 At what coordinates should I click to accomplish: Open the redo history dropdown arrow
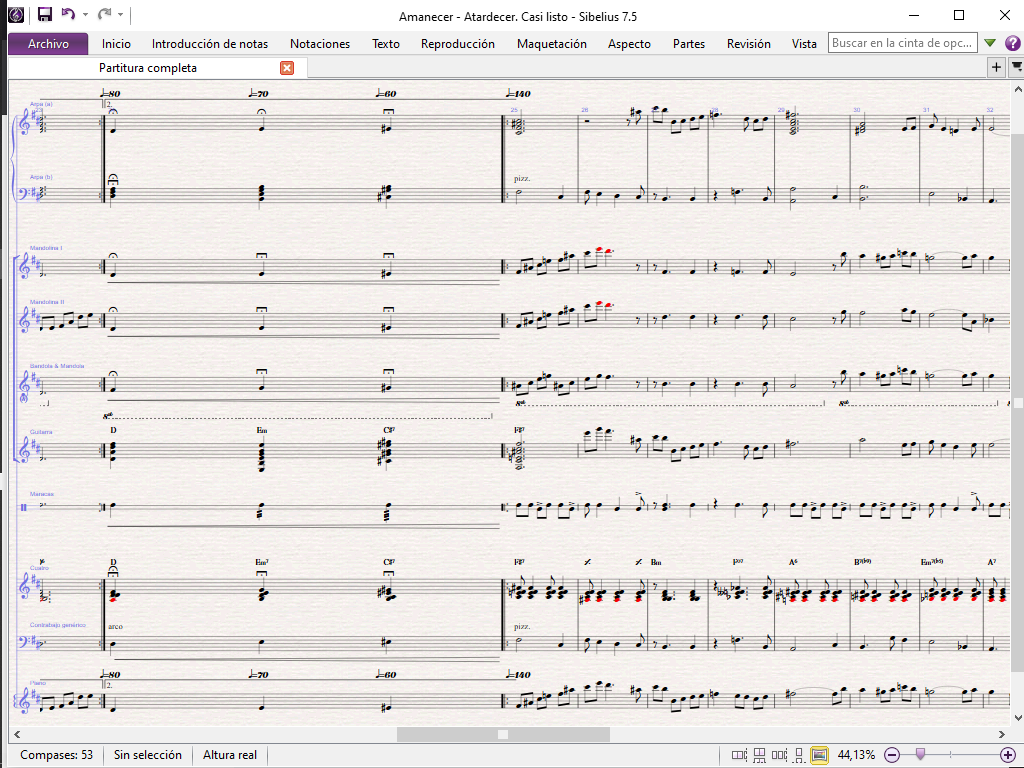121,14
